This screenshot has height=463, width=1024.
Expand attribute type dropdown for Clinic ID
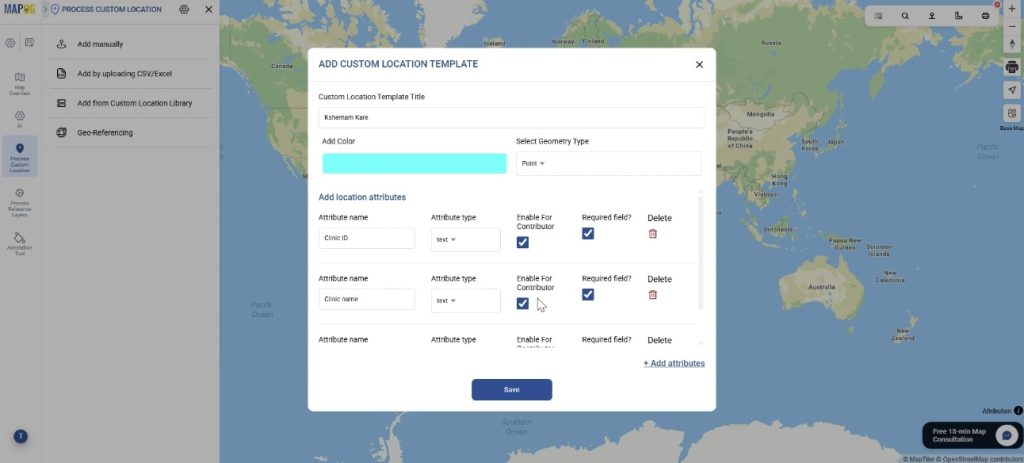pyautogui.click(x=465, y=240)
